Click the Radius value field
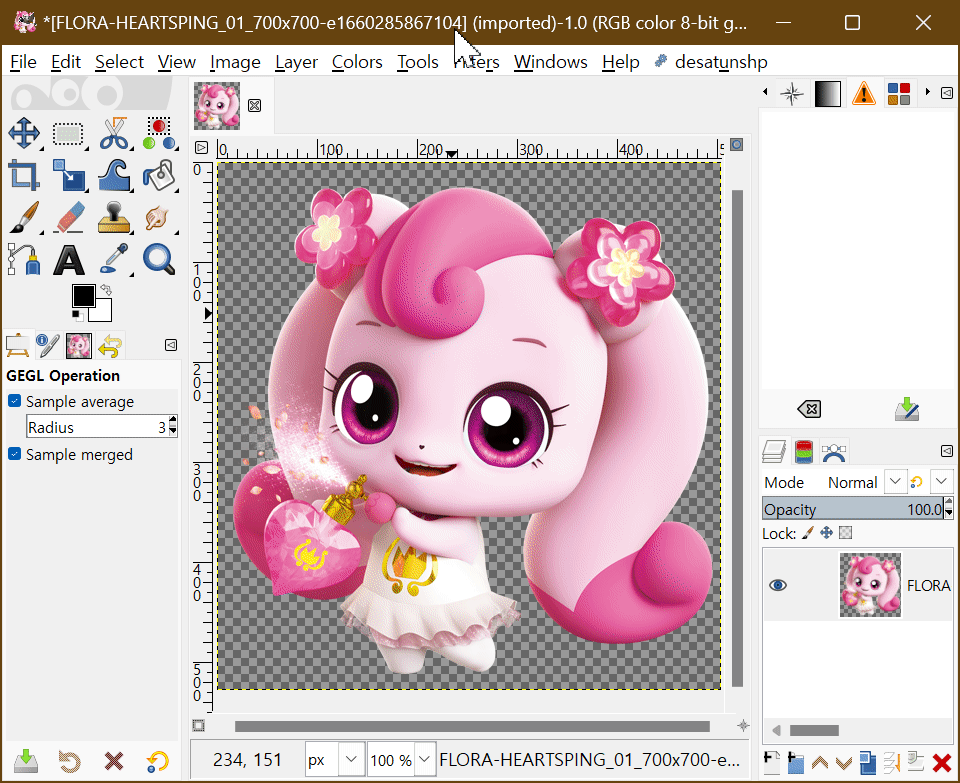Viewport: 960px width, 783px height. tap(98, 427)
